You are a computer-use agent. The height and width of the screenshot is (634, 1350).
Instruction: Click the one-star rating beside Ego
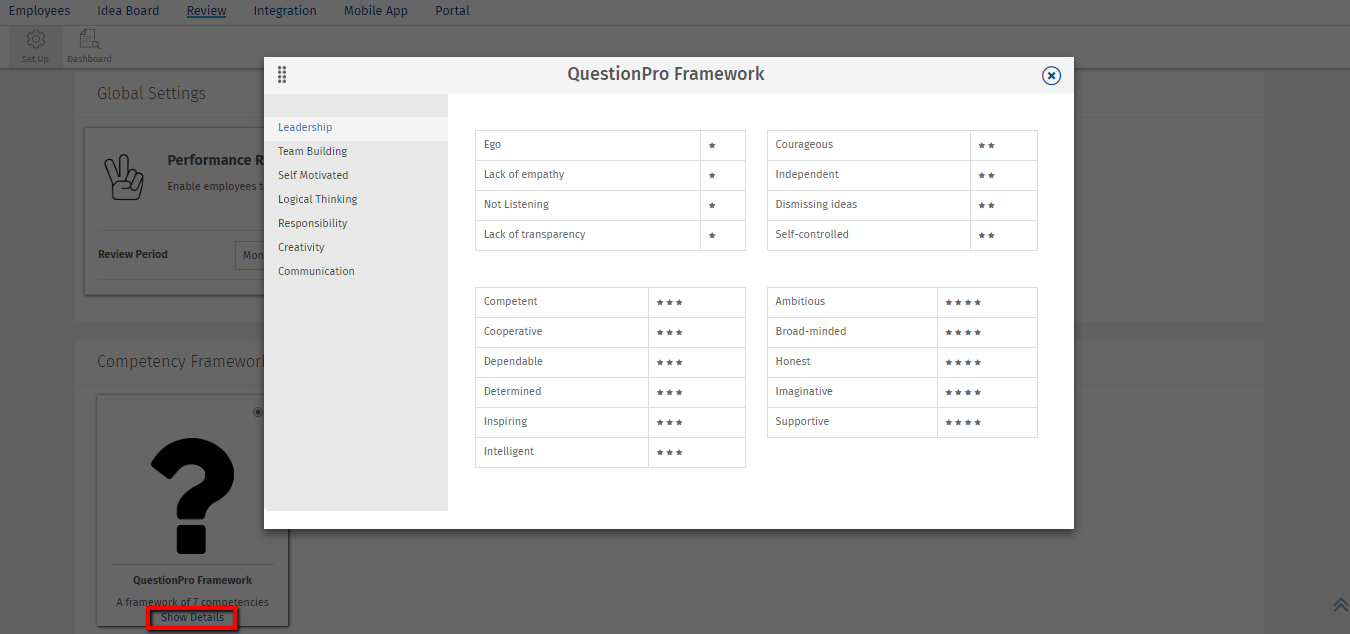712,146
